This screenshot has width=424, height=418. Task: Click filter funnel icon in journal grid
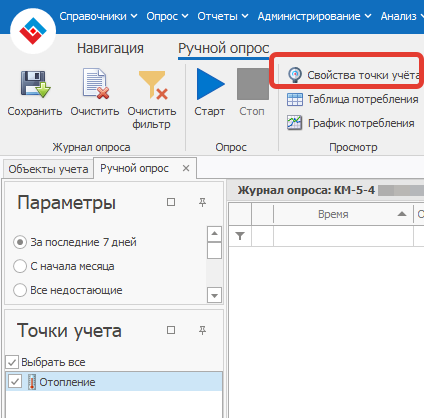[240, 236]
